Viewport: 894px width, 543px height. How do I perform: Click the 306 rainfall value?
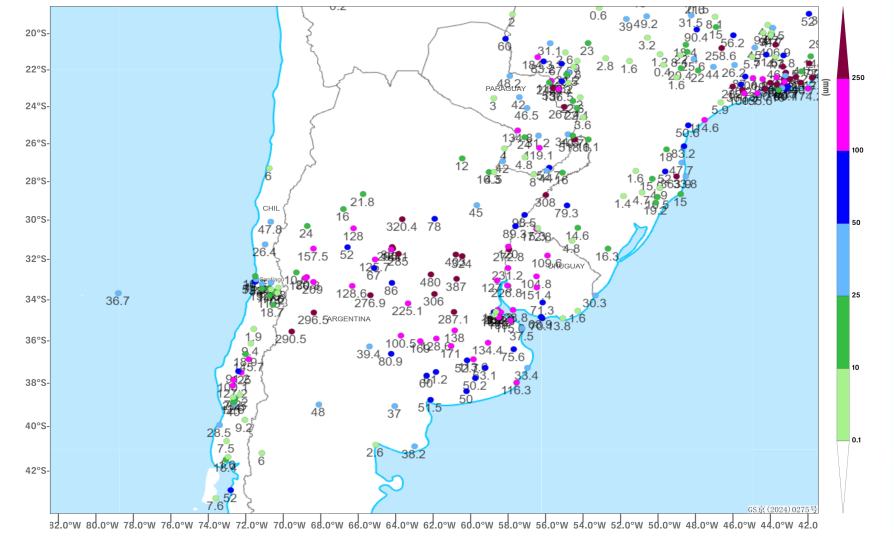point(433,302)
